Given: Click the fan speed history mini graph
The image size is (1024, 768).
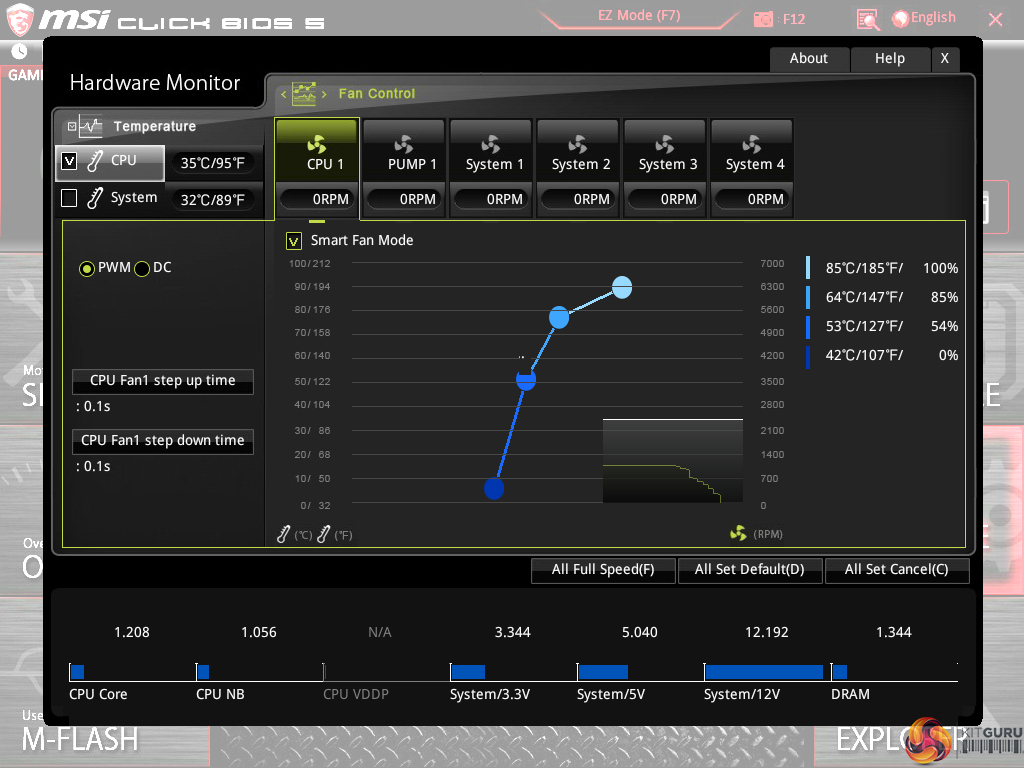Looking at the screenshot, I should tap(673, 461).
